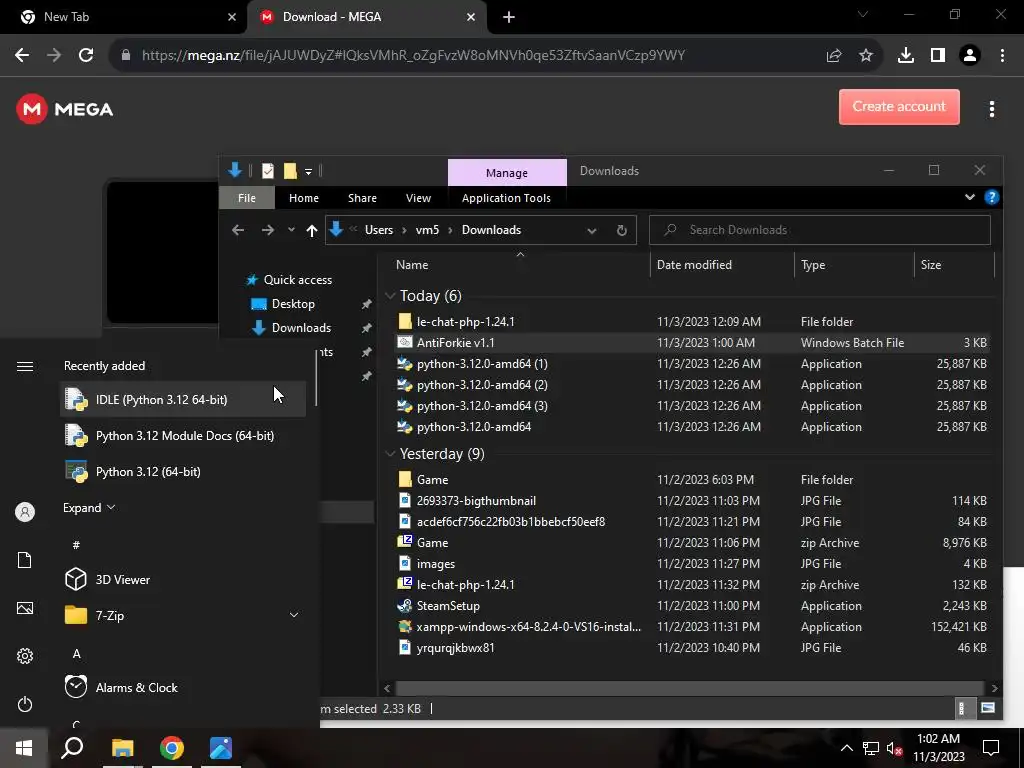The width and height of the screenshot is (1024, 768).
Task: Open File Explorer from the taskbar
Action: tap(122, 748)
